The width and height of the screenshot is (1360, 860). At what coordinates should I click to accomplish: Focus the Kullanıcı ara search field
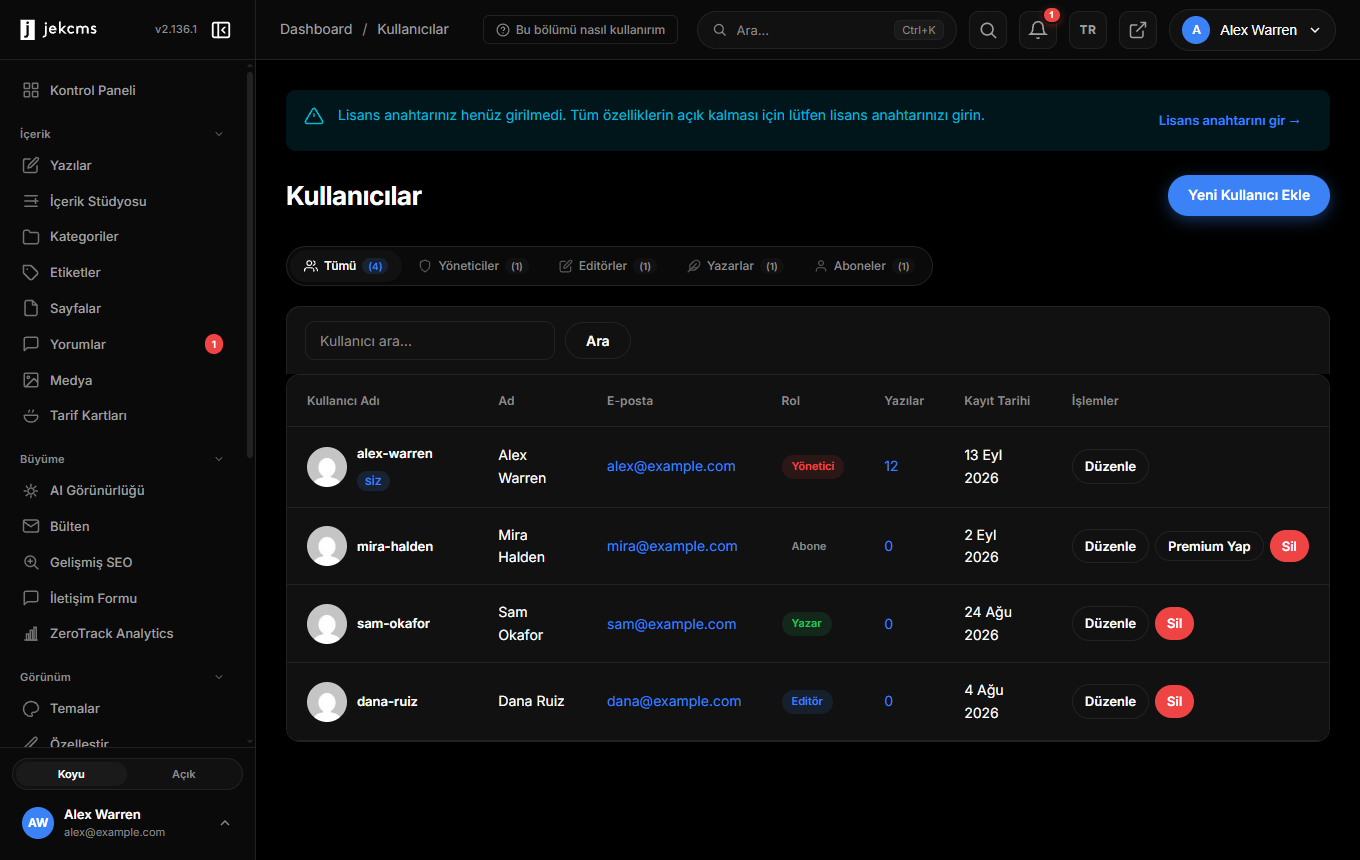[x=430, y=341]
